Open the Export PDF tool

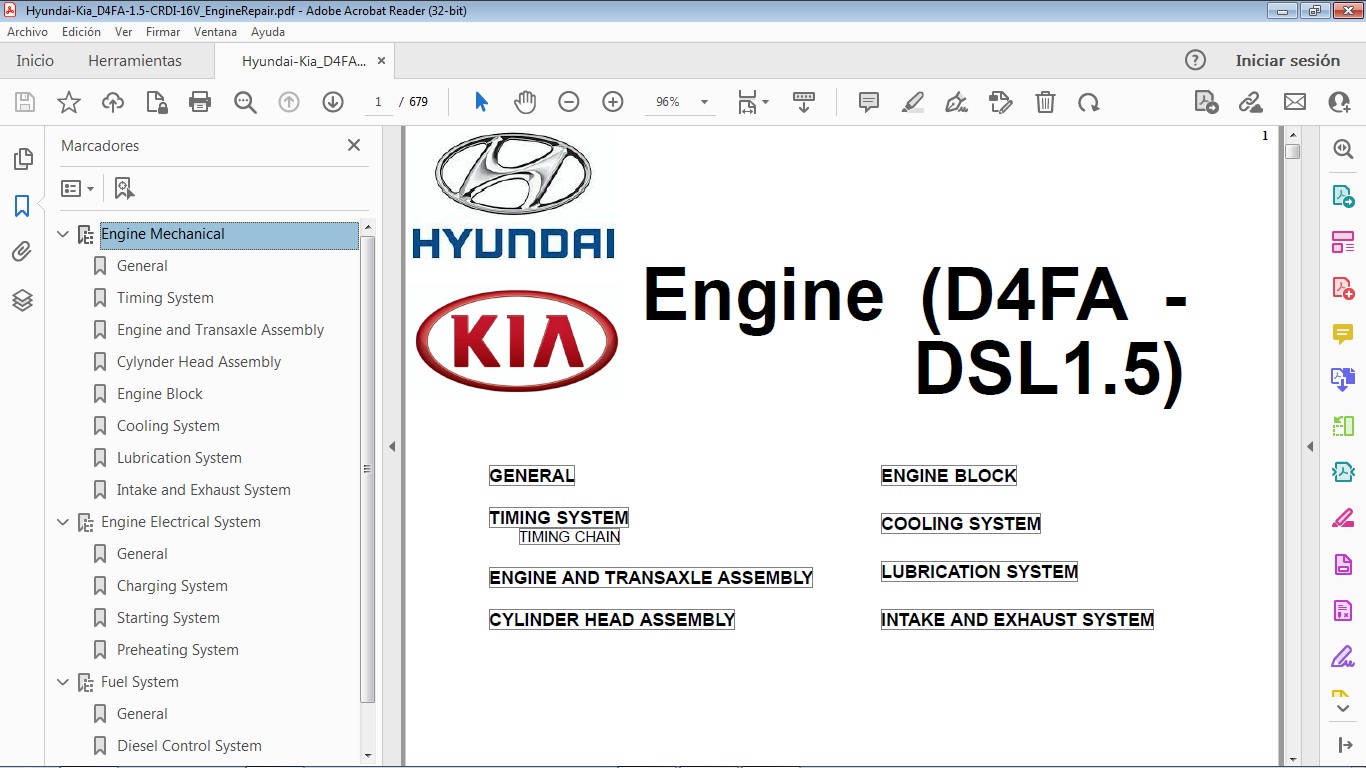coord(1342,196)
